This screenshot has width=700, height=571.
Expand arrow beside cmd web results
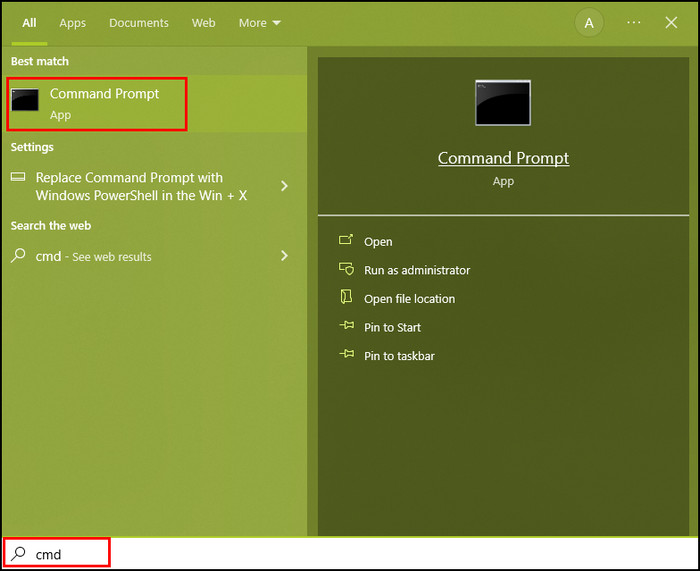tap(284, 256)
